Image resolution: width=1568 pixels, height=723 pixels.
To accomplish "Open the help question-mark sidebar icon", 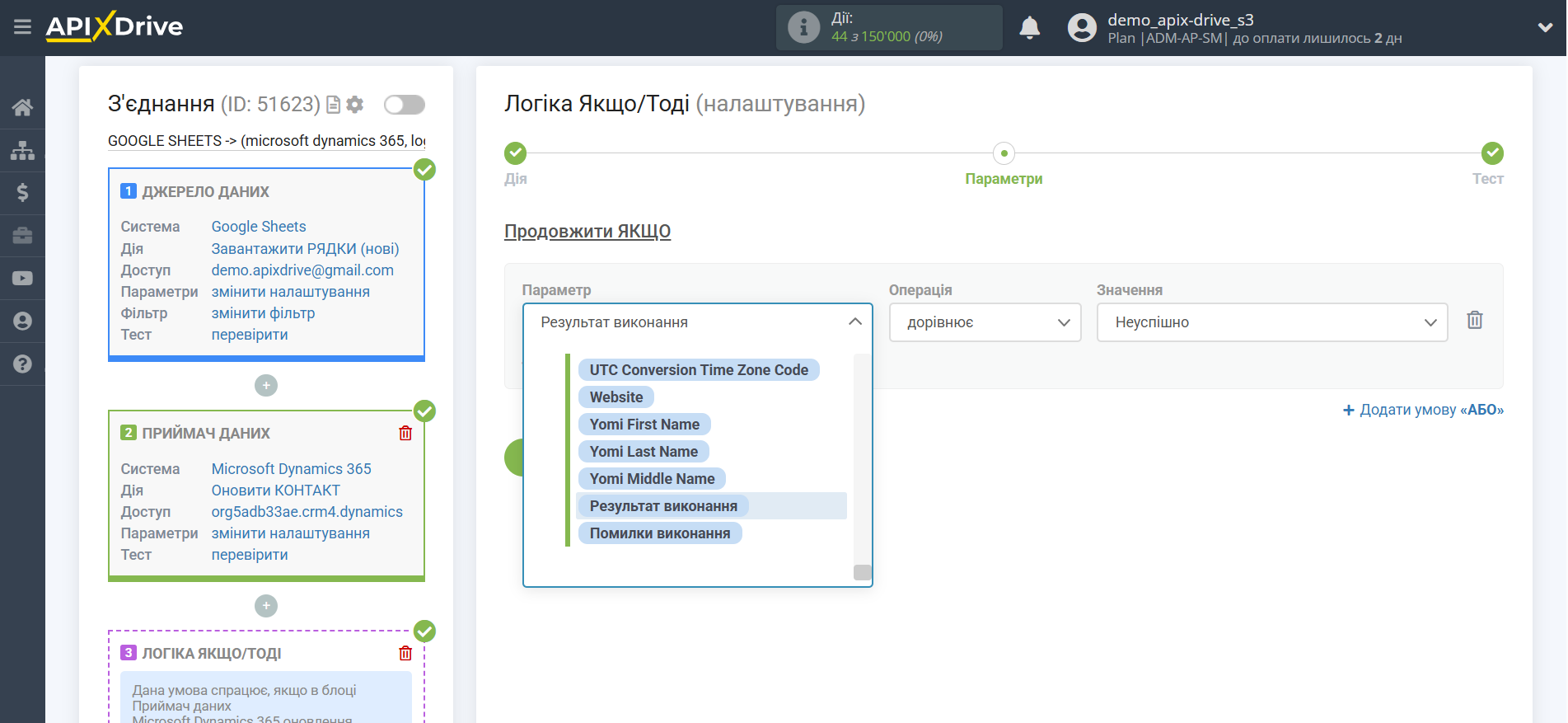I will tap(22, 364).
